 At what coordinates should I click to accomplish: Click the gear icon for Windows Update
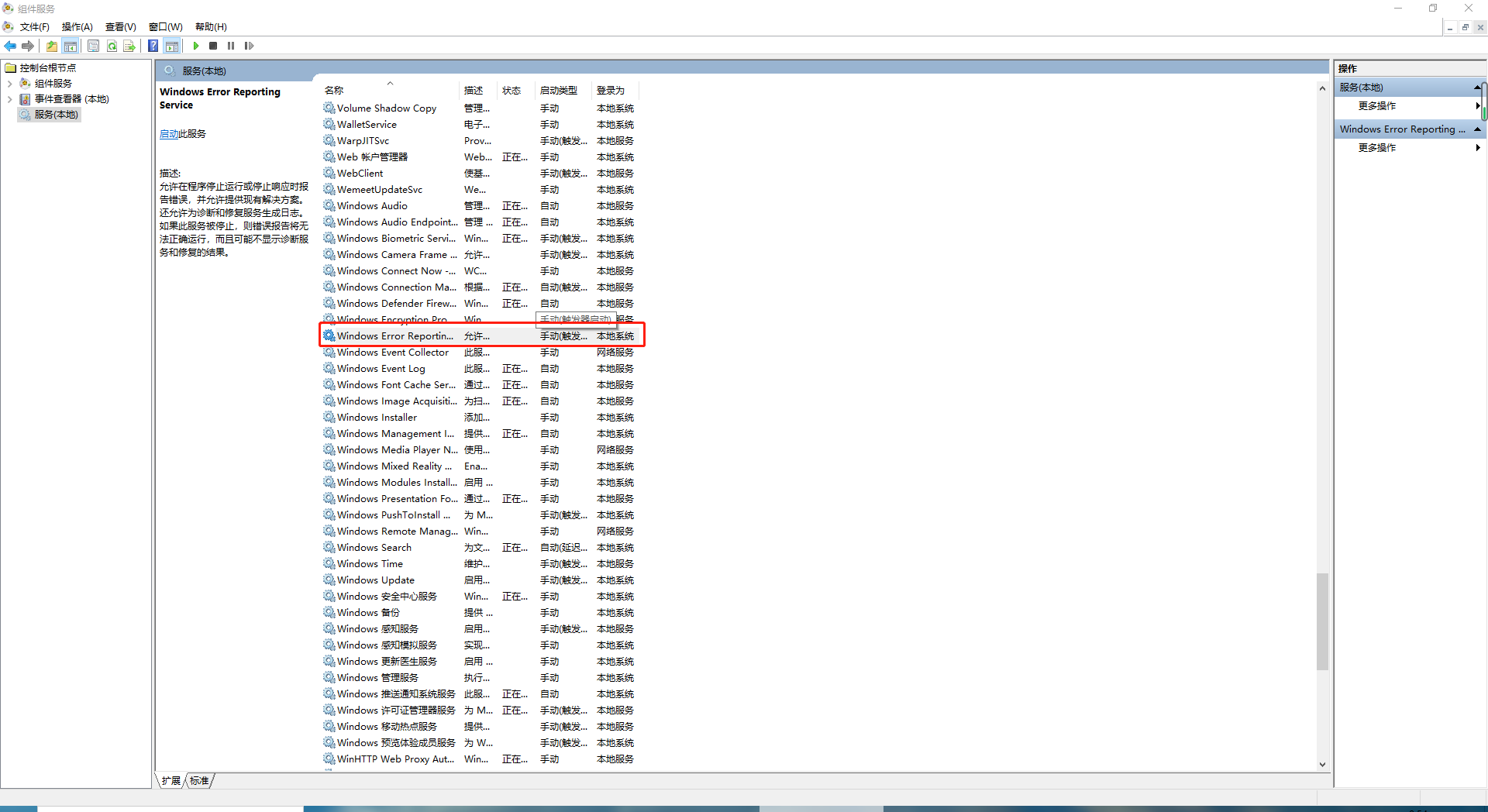(x=329, y=580)
